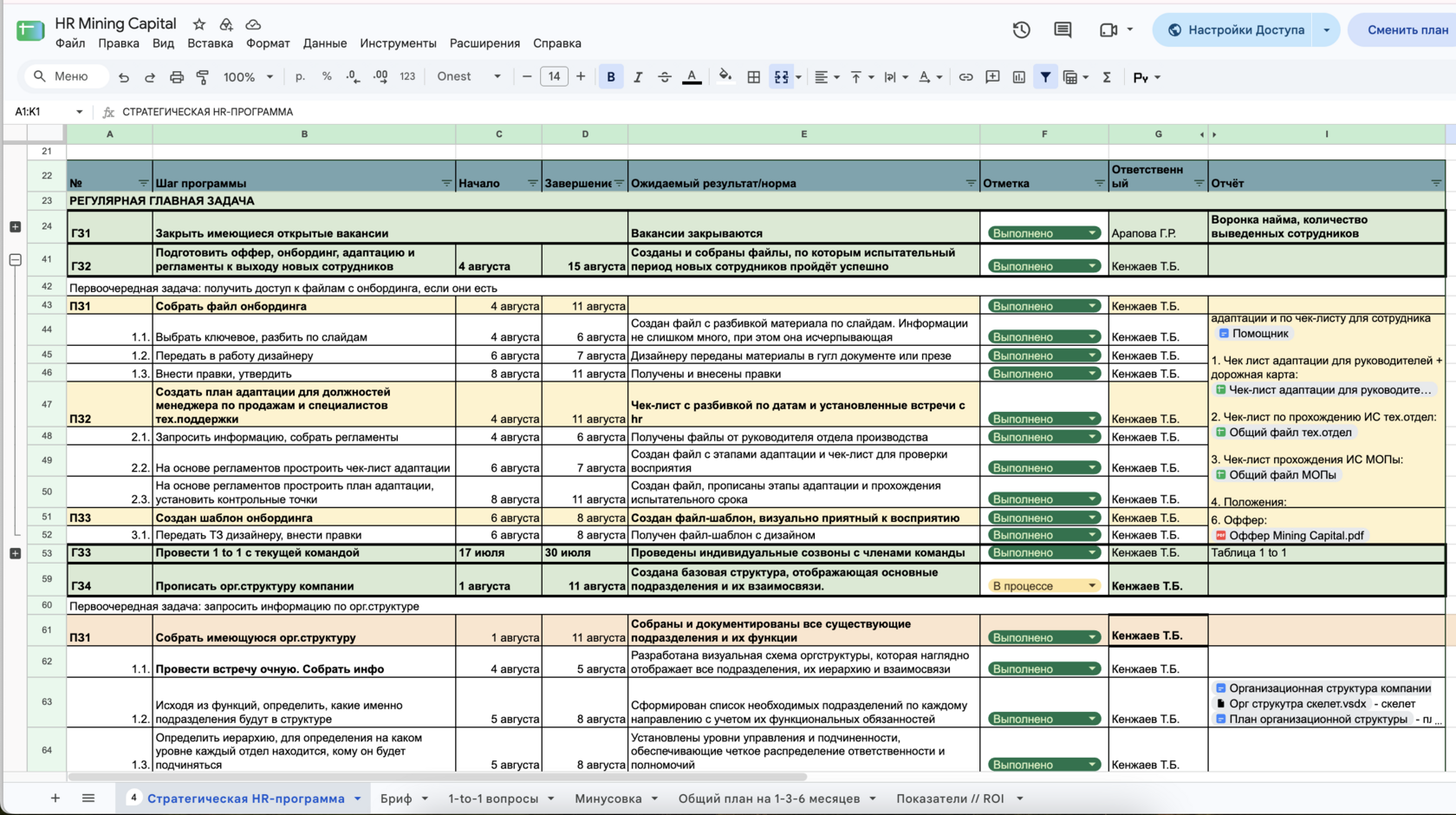The width and height of the screenshot is (1456, 815).
Task: Open the text color picker
Action: 692,77
